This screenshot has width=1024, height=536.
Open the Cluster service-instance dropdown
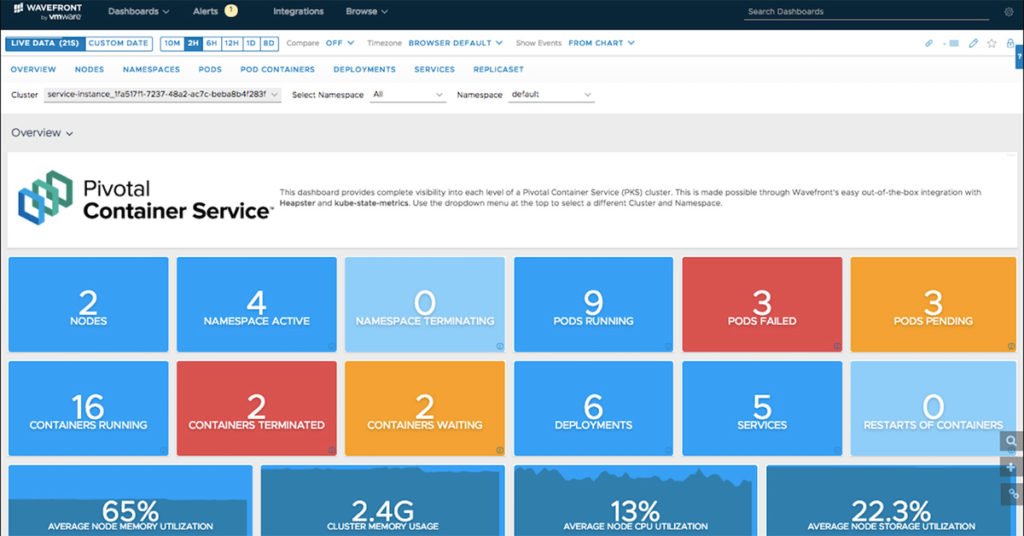(x=163, y=95)
